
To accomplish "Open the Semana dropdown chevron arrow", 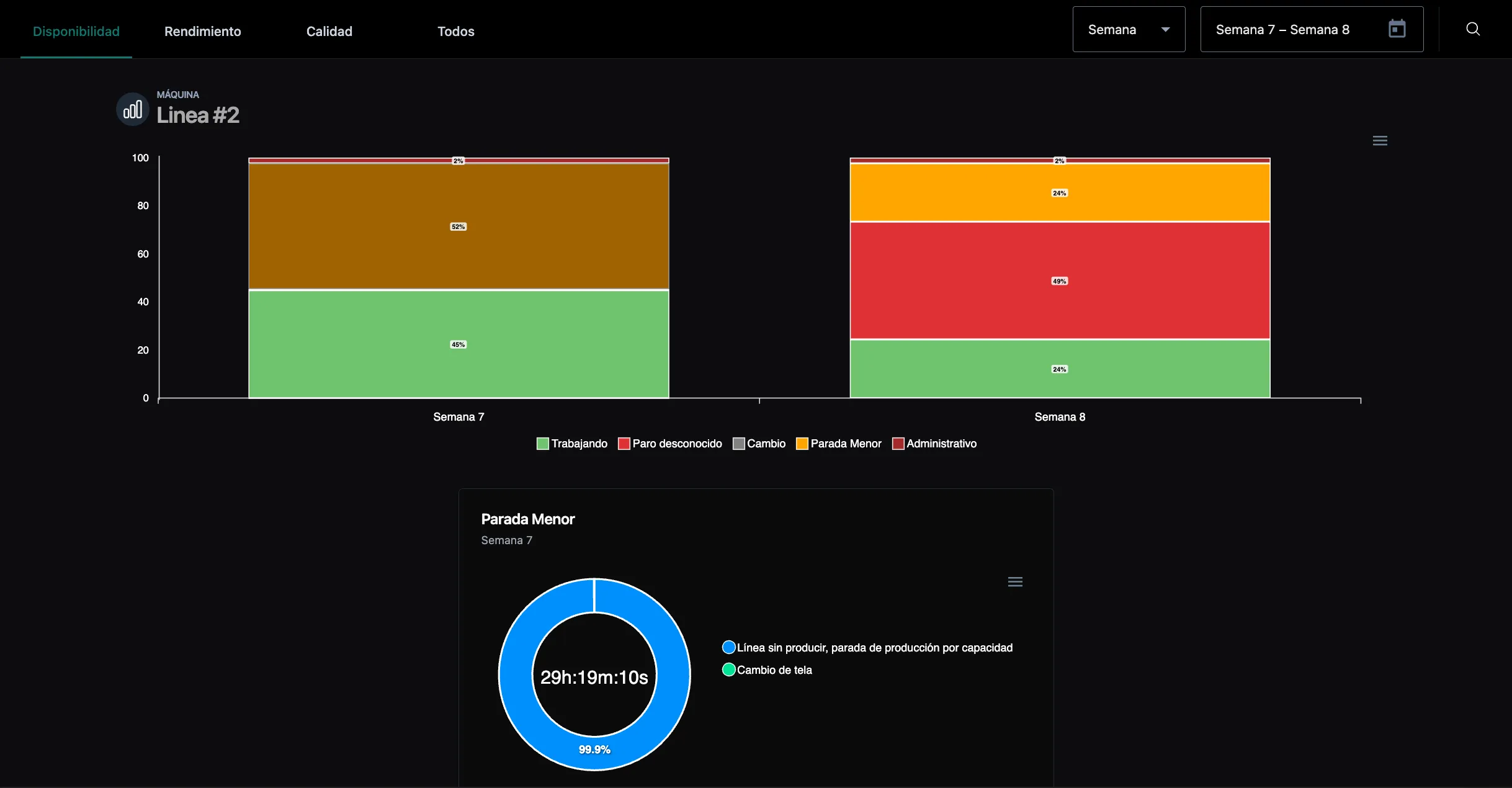I will click(1166, 29).
